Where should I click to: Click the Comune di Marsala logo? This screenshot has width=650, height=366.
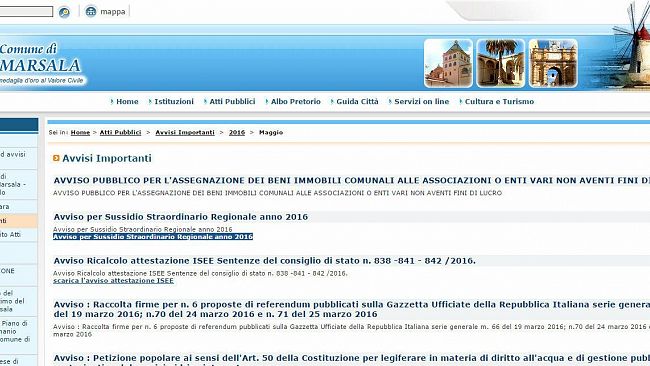pos(43,63)
